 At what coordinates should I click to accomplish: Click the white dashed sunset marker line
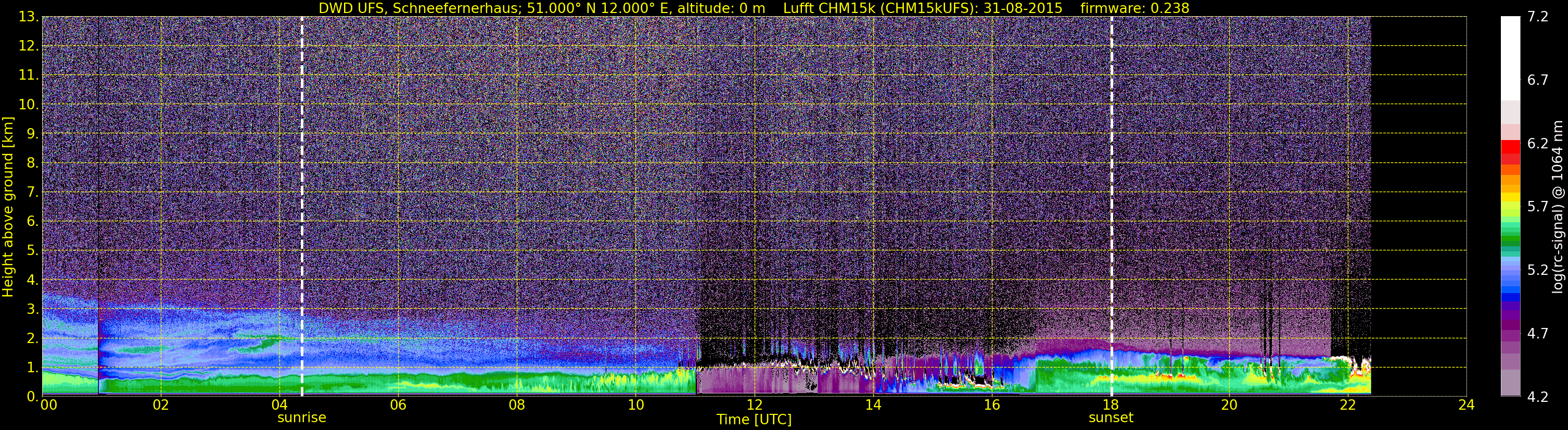[x=1112, y=206]
